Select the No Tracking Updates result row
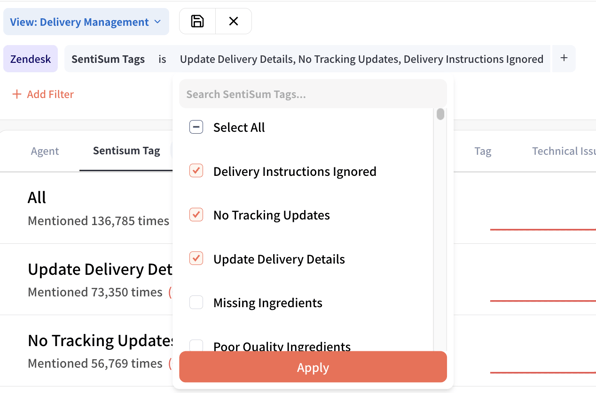The image size is (596, 393). click(x=86, y=351)
